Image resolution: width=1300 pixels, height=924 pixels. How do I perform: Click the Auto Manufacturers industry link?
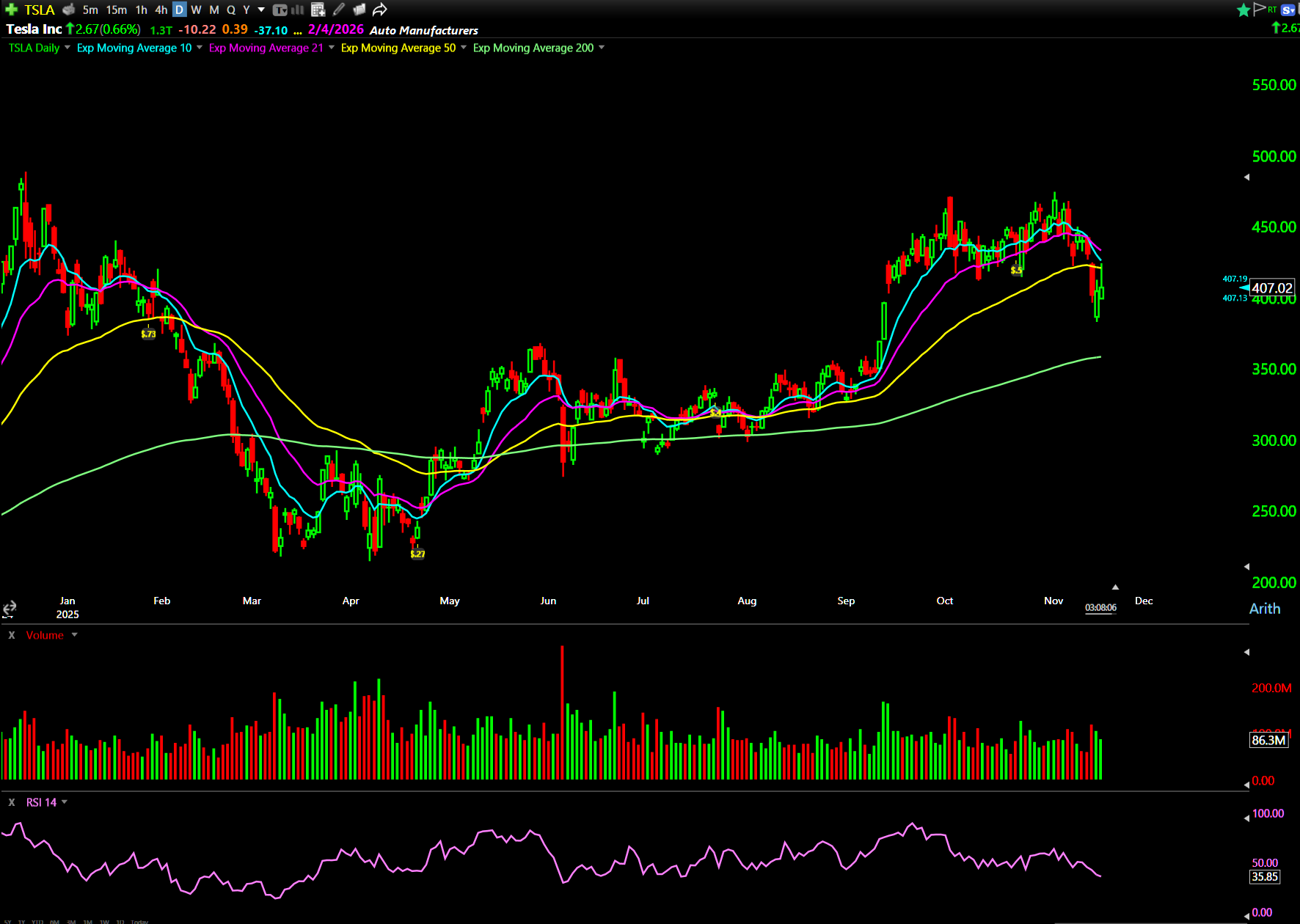point(423,30)
